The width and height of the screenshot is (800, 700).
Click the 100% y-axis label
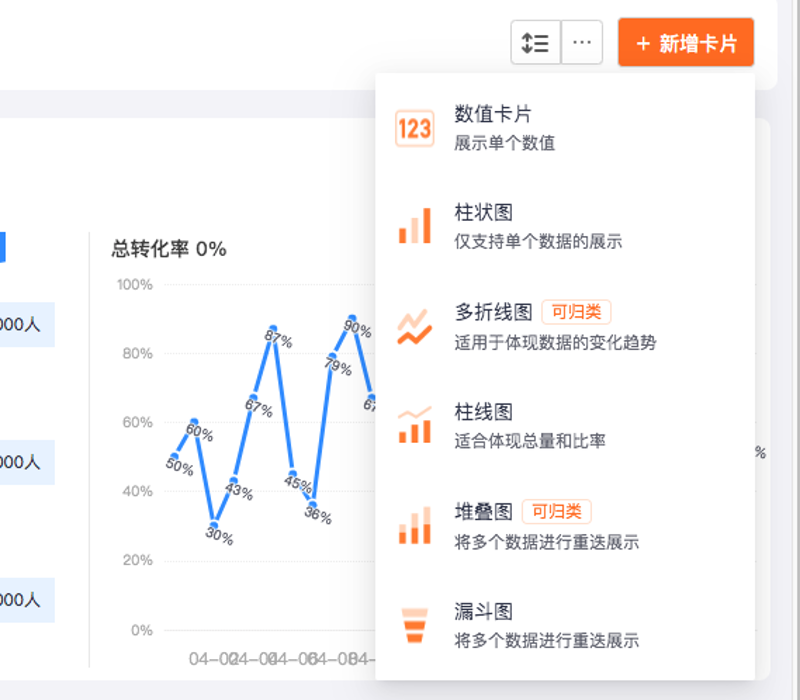[x=135, y=285]
